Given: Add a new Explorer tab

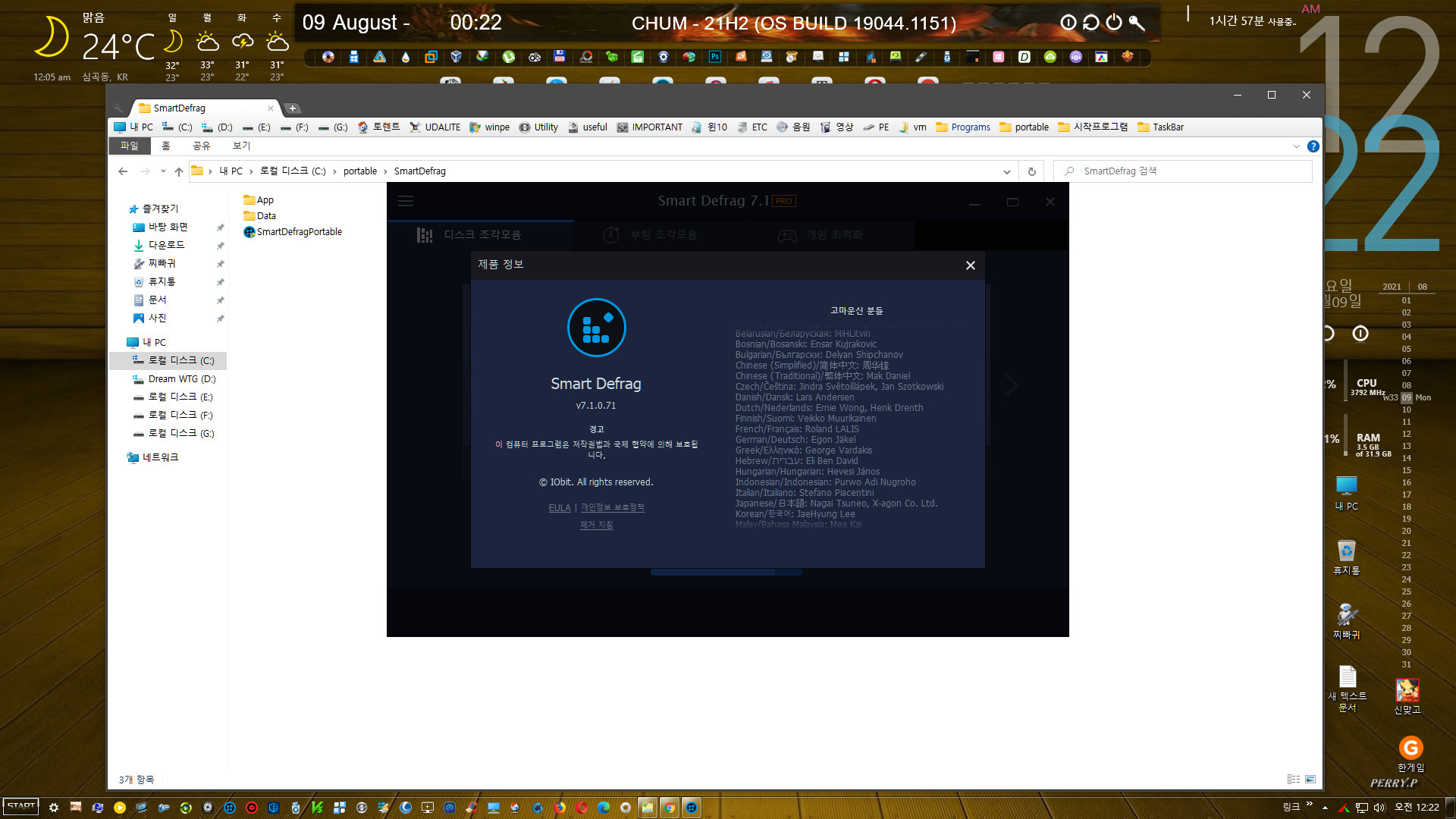Looking at the screenshot, I should point(293,108).
